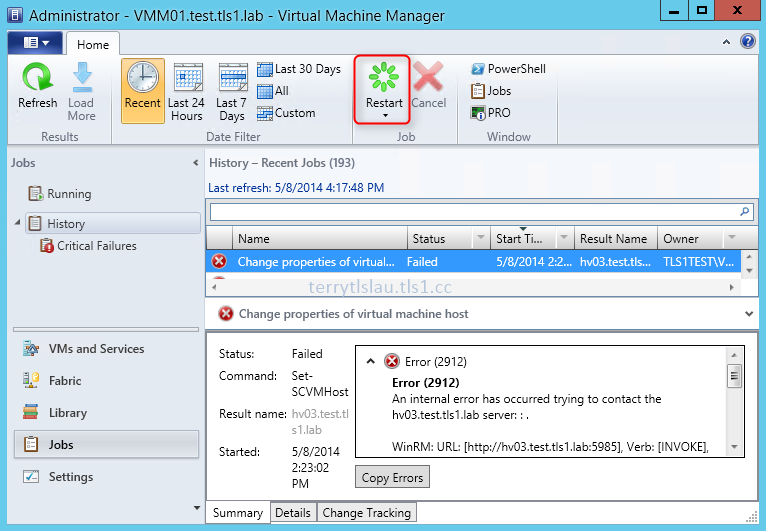This screenshot has width=766, height=531.
Task: Open the Custom date filter
Action: tap(286, 113)
